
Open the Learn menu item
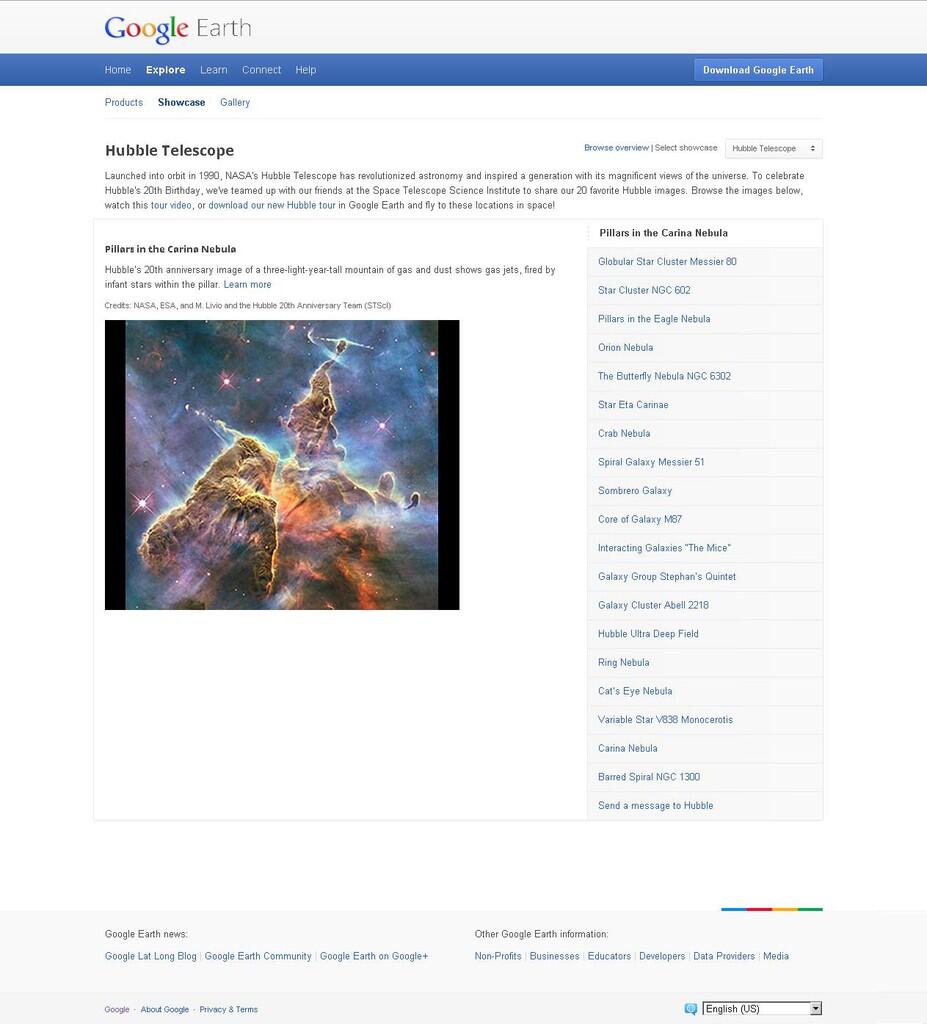(214, 70)
